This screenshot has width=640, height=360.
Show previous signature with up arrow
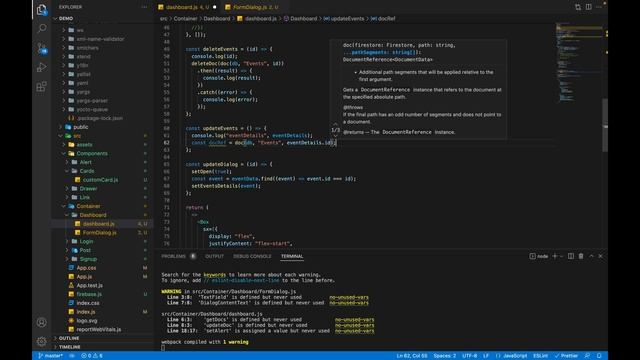[336, 124]
